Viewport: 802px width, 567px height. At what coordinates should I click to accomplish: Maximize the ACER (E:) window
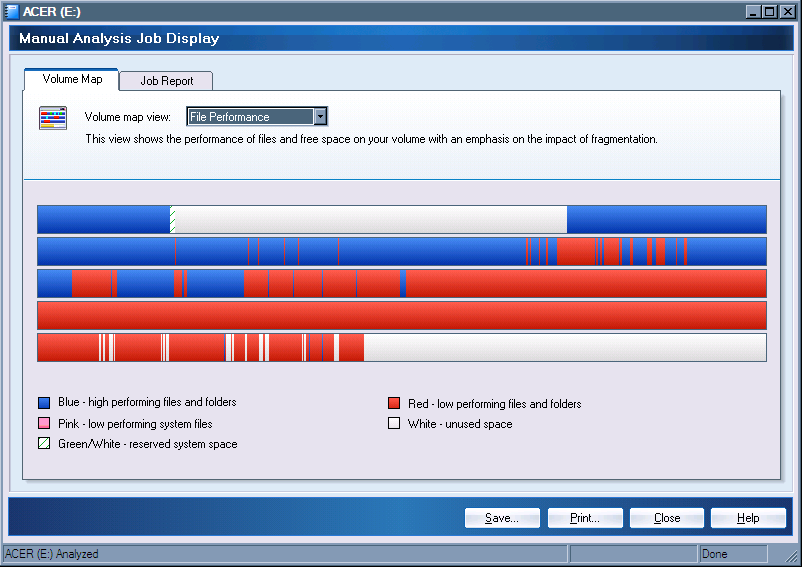pos(769,11)
